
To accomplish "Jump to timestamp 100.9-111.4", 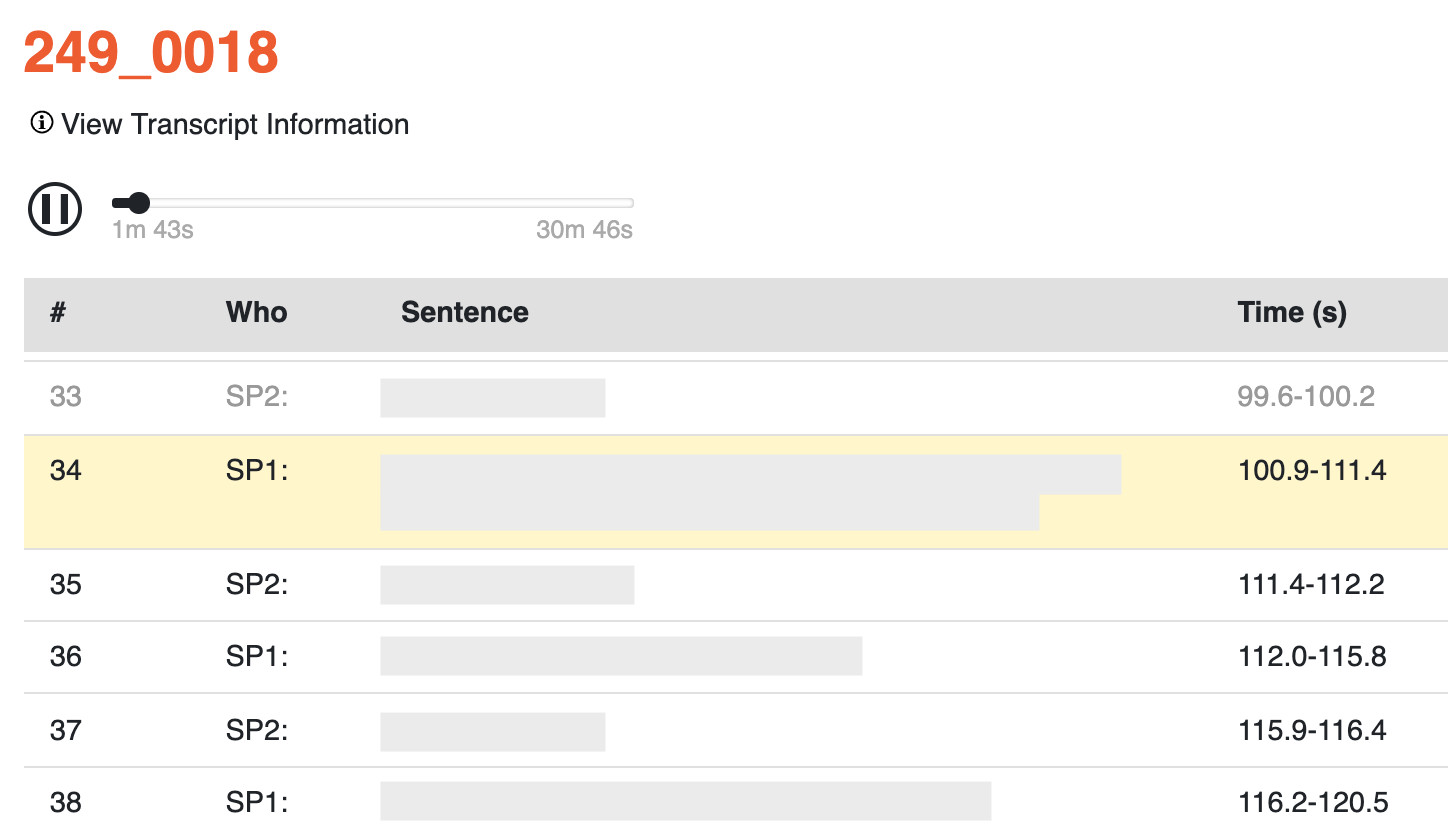I will coord(1312,470).
